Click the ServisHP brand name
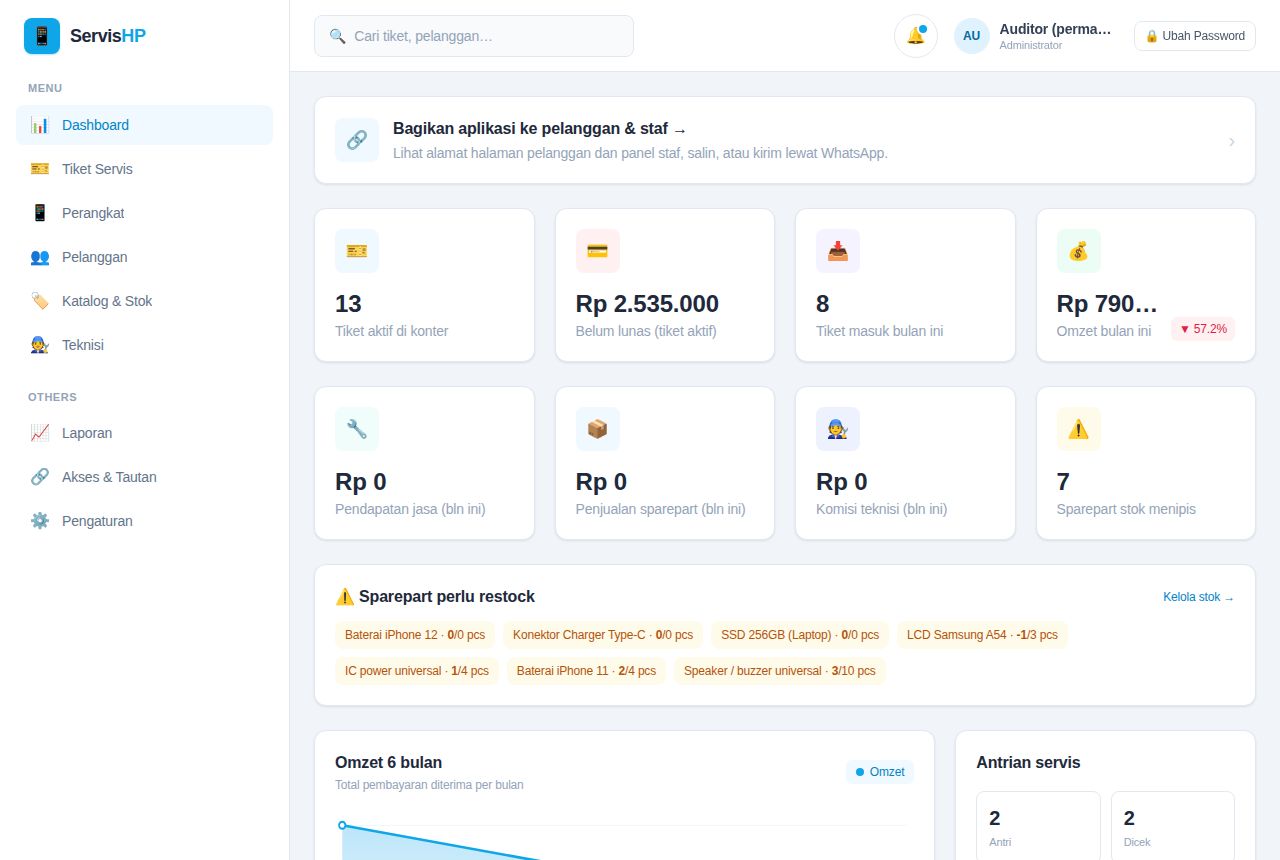This screenshot has height=860, width=1280. [x=108, y=36]
